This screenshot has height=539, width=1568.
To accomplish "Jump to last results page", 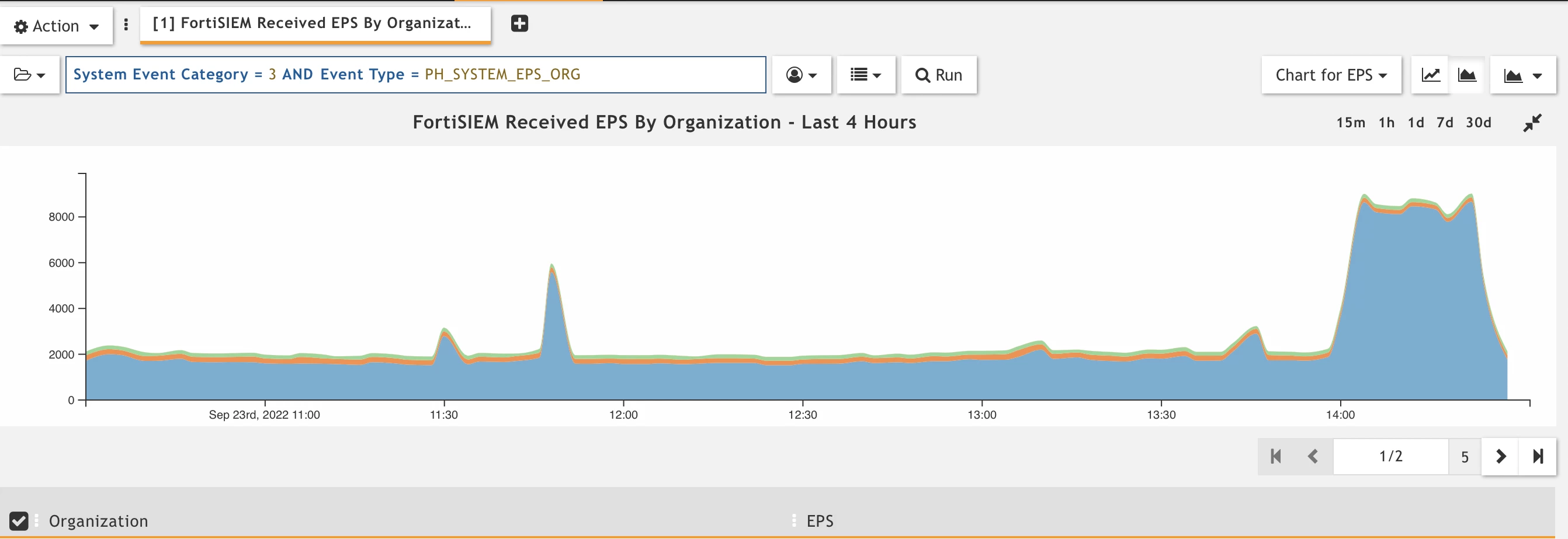I will [x=1538, y=456].
